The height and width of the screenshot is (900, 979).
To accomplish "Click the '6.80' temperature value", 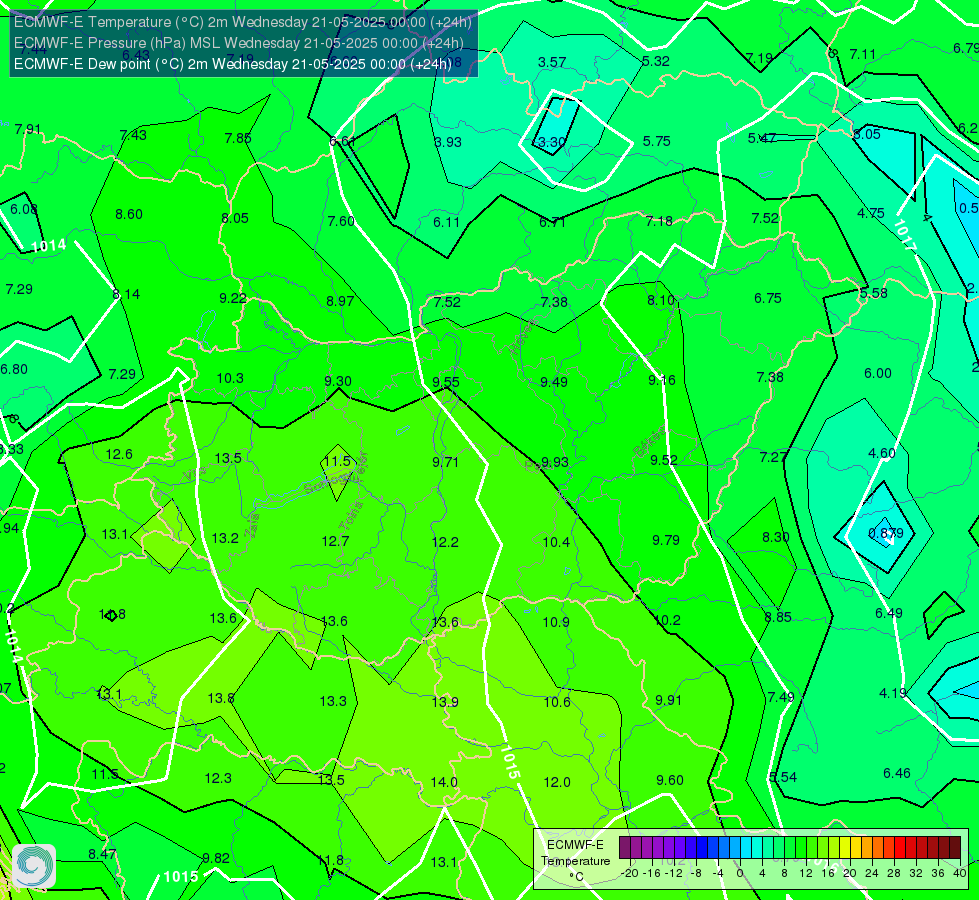I will click(x=14, y=369).
